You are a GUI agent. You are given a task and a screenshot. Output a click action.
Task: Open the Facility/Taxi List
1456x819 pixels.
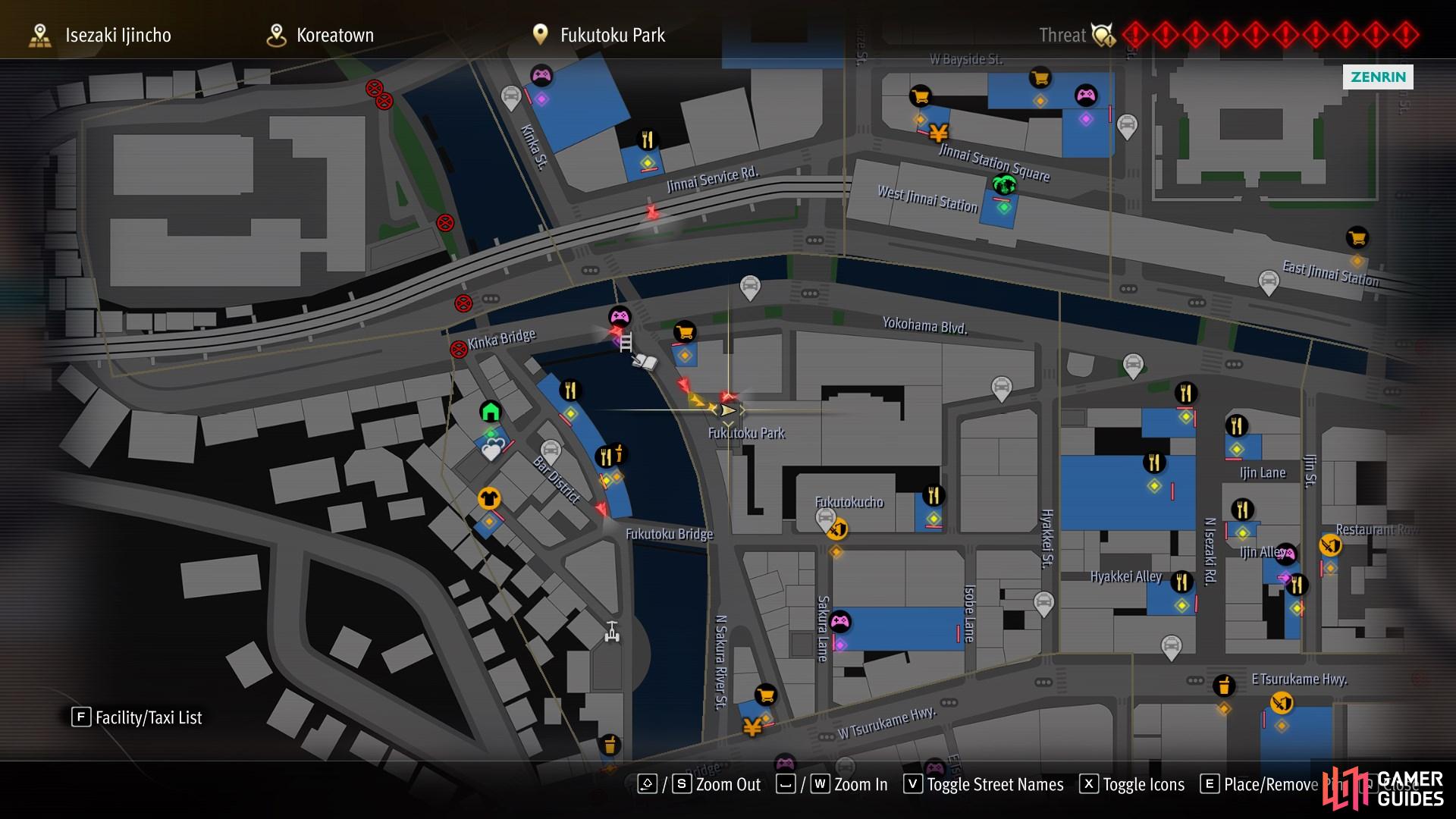tap(137, 717)
